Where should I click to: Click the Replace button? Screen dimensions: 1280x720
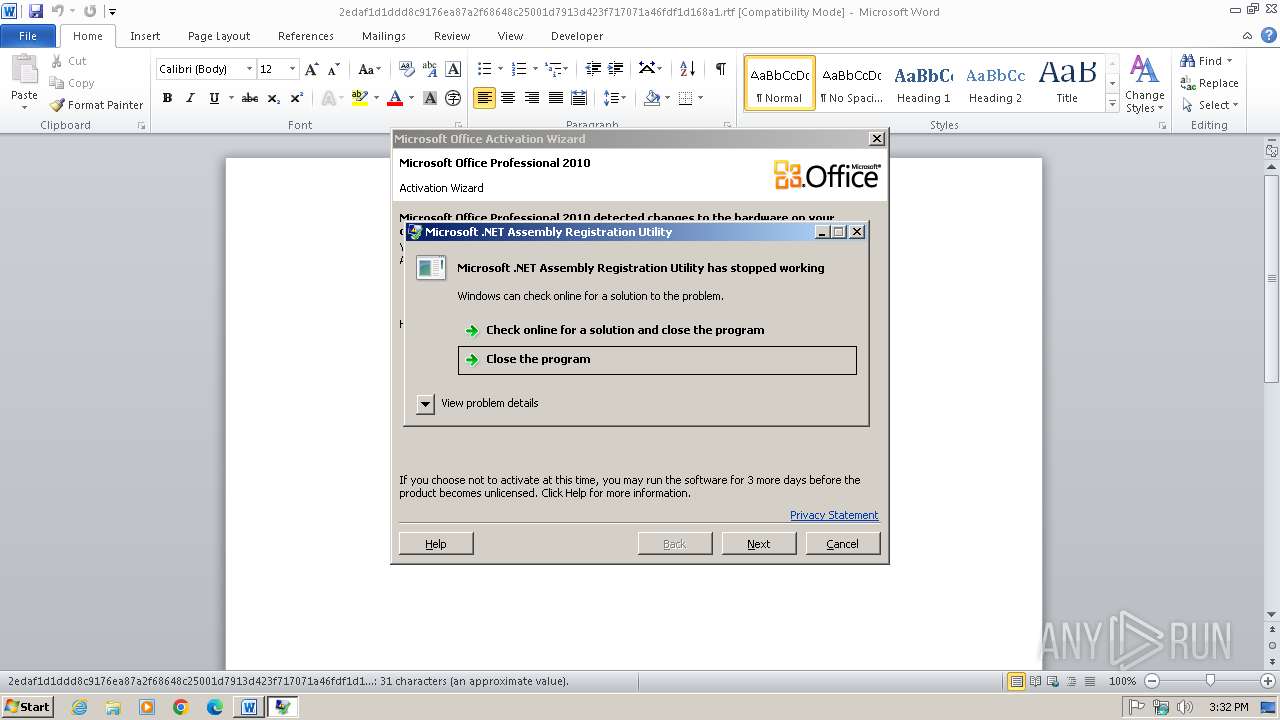(1209, 83)
